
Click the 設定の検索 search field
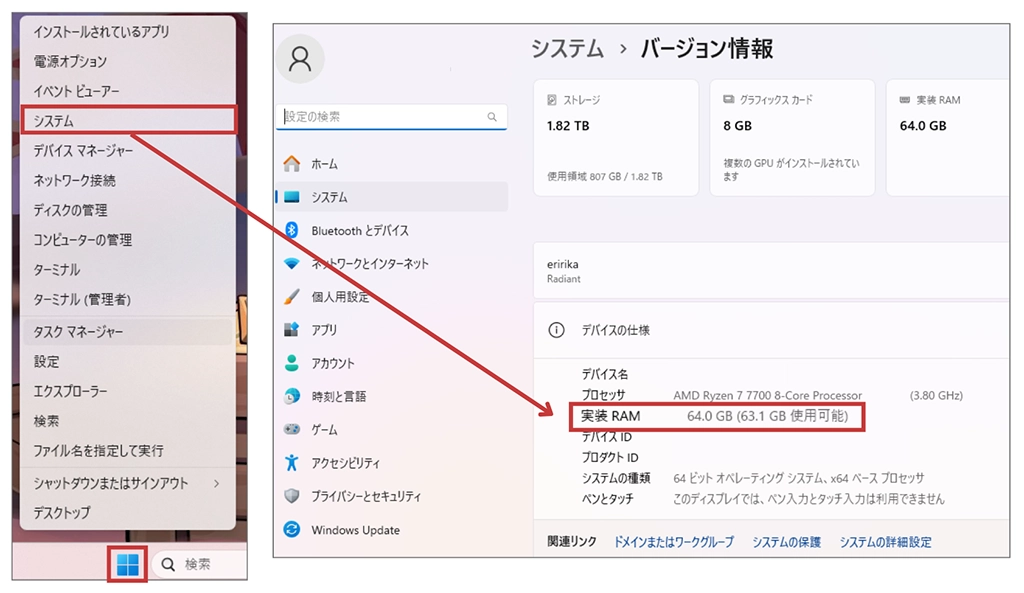[391, 117]
